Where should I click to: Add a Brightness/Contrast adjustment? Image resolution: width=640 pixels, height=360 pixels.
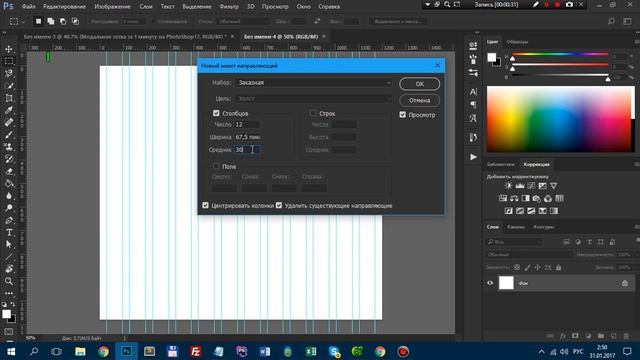click(x=508, y=186)
